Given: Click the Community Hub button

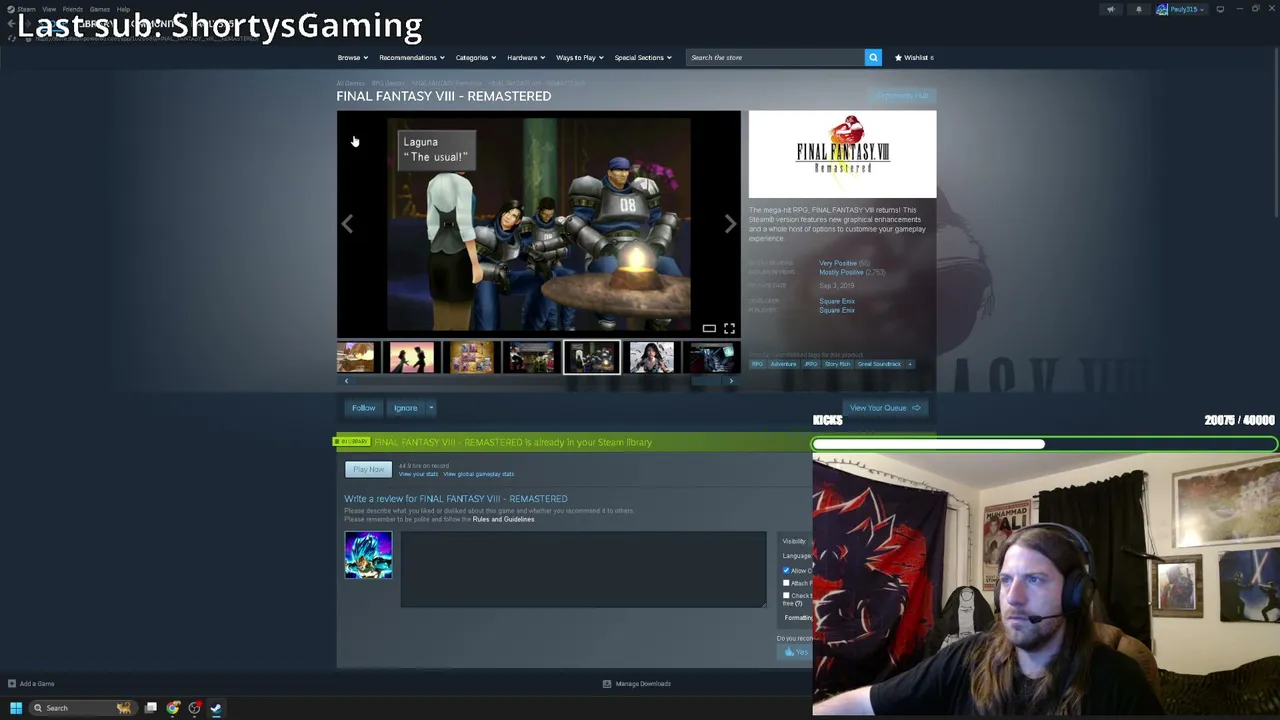Looking at the screenshot, I should [x=903, y=96].
